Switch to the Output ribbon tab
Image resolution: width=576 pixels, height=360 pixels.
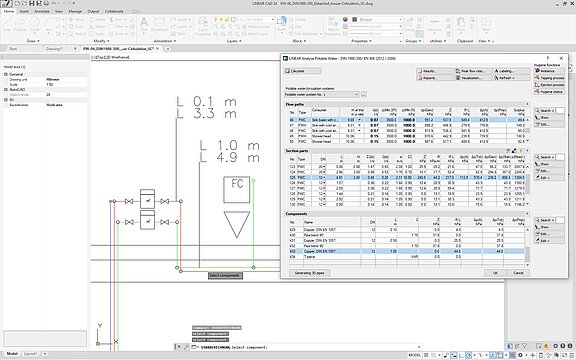click(x=93, y=11)
